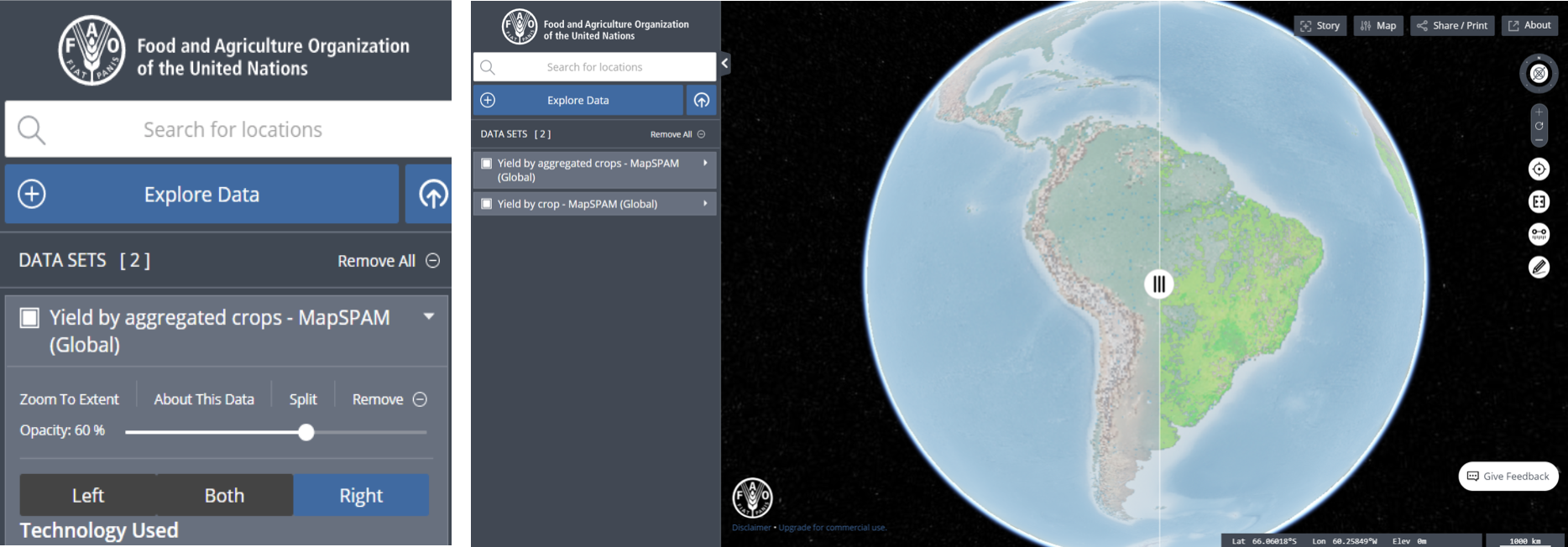Click the plus icon on enlarged Explore Data
Screen dimensions: 1568x547
point(32,194)
